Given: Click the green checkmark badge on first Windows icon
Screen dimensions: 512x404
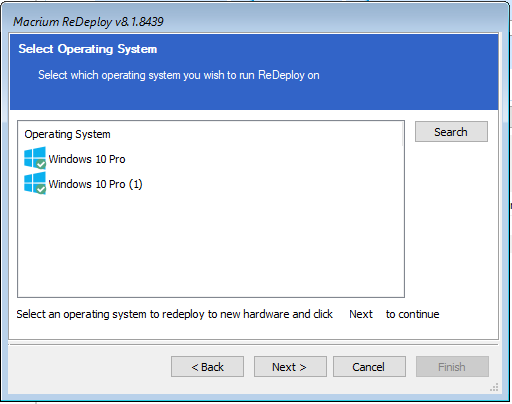Looking at the screenshot, I should pos(41,164).
